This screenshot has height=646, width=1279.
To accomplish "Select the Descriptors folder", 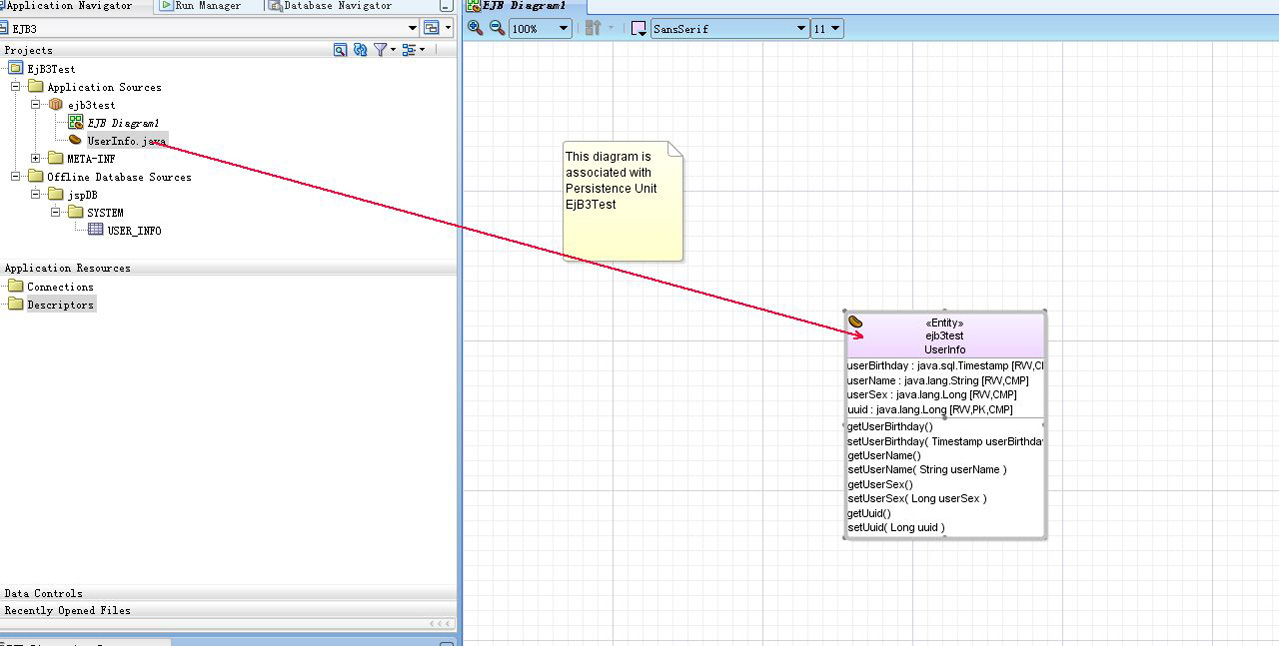I will pyautogui.click(x=60, y=305).
